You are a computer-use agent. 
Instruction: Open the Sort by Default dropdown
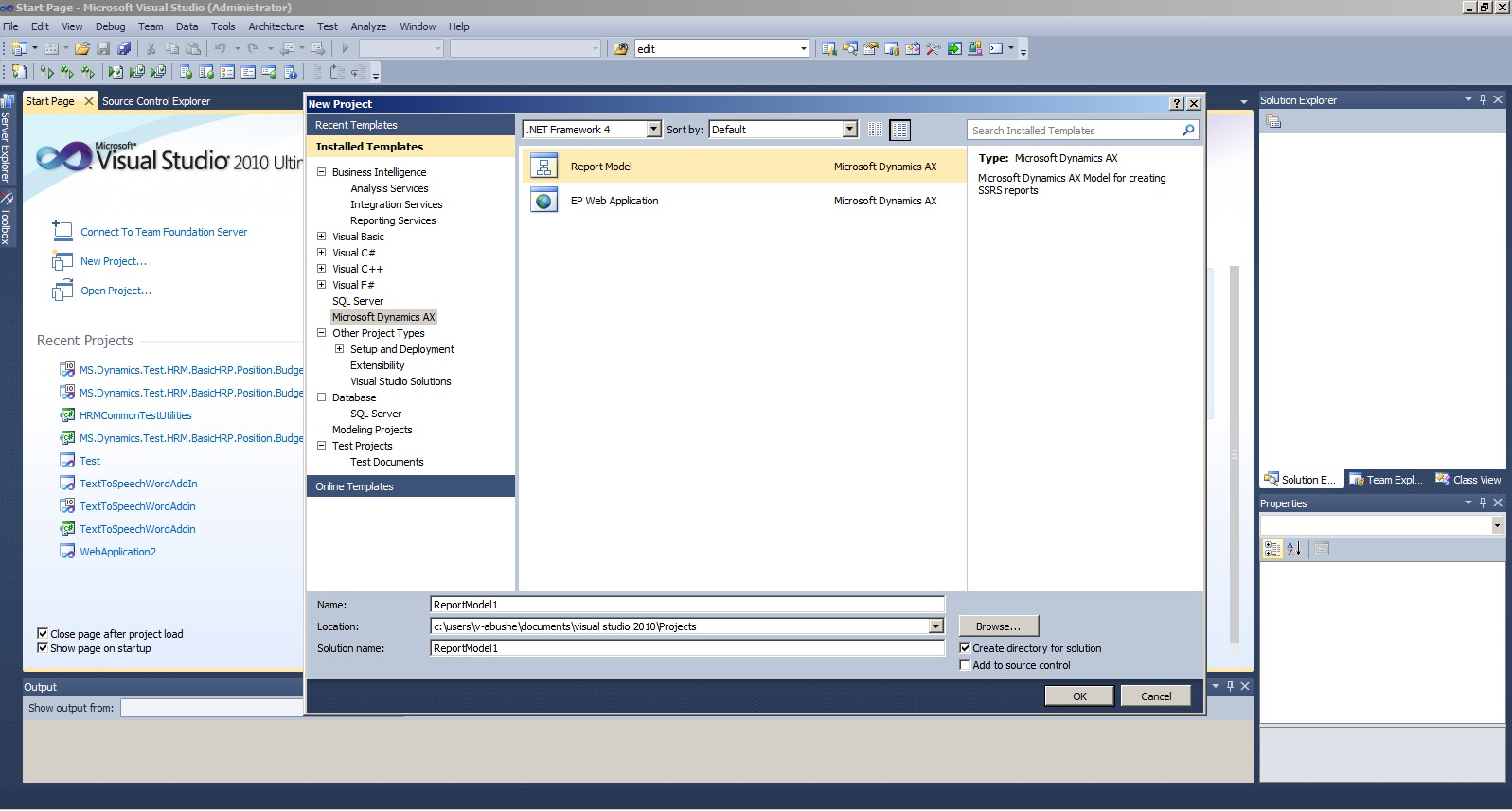(850, 130)
